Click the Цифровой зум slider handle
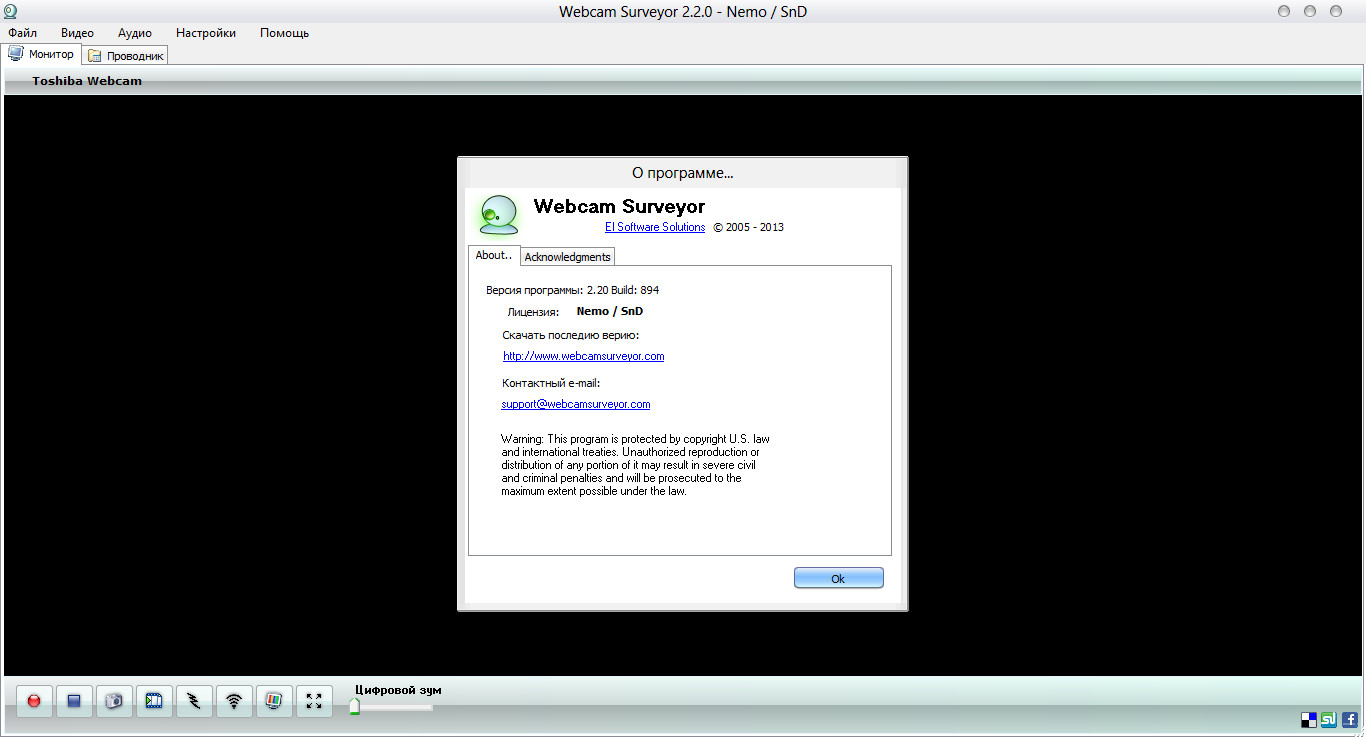Screen dimensions: 1366x738 coord(354,707)
